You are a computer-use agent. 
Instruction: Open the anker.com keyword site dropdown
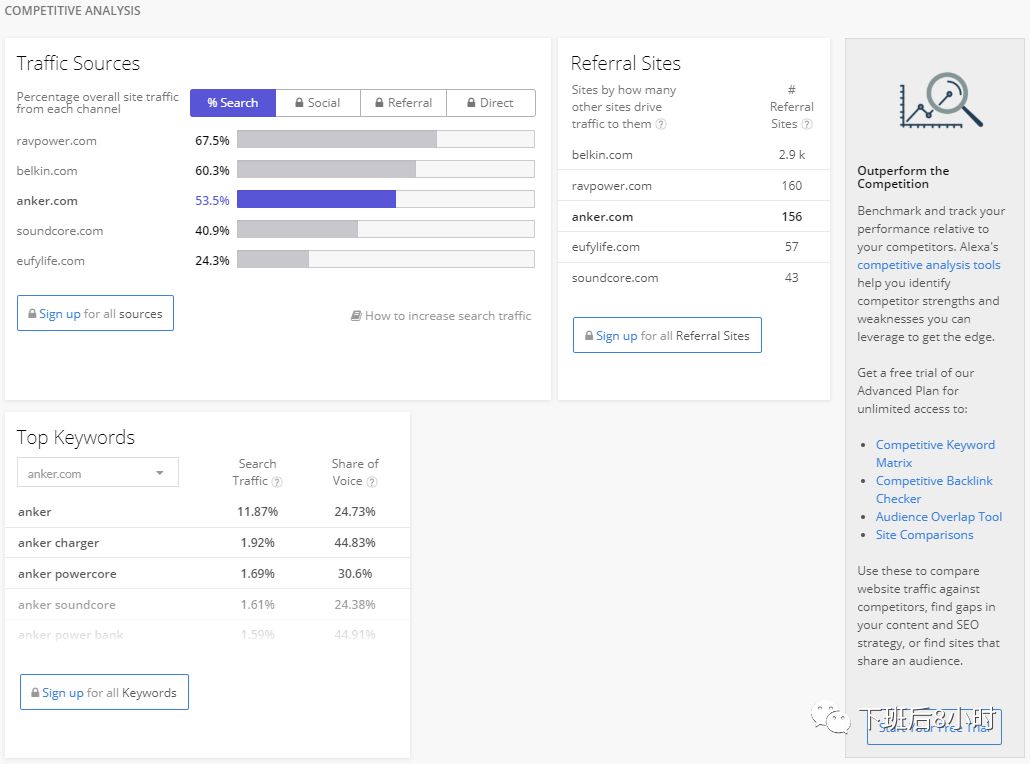98,473
